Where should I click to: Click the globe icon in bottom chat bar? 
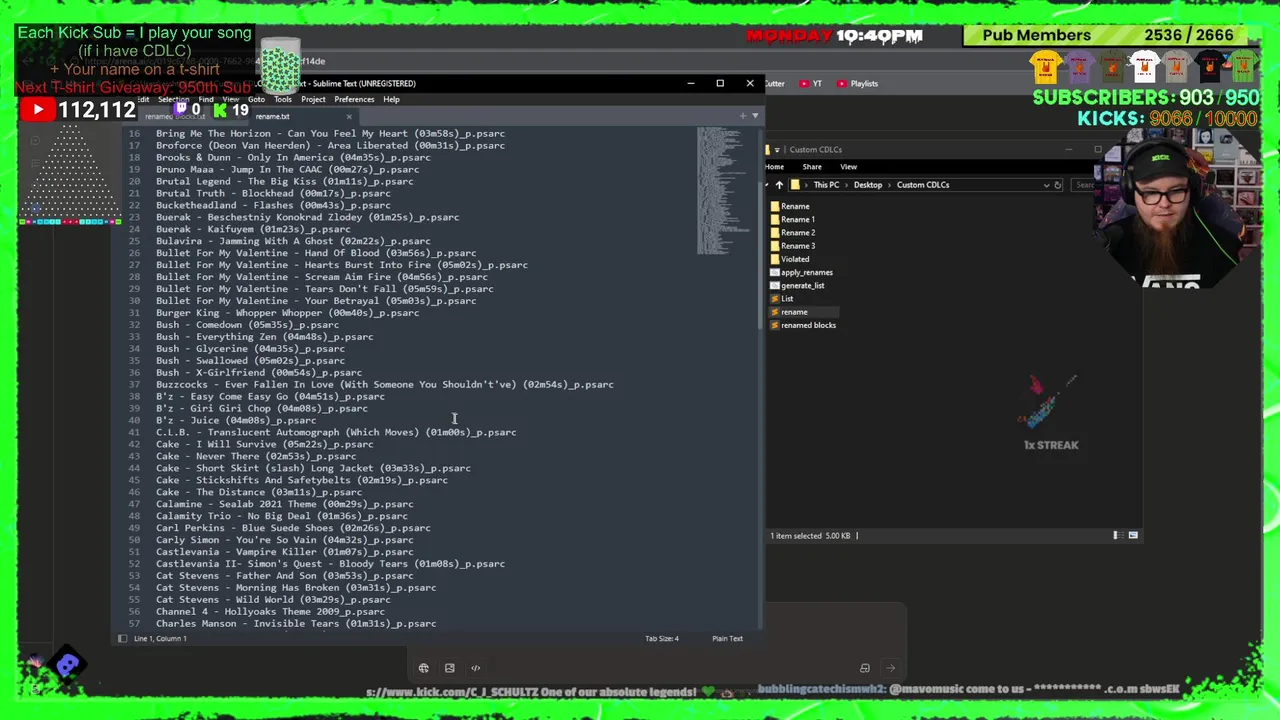point(424,668)
